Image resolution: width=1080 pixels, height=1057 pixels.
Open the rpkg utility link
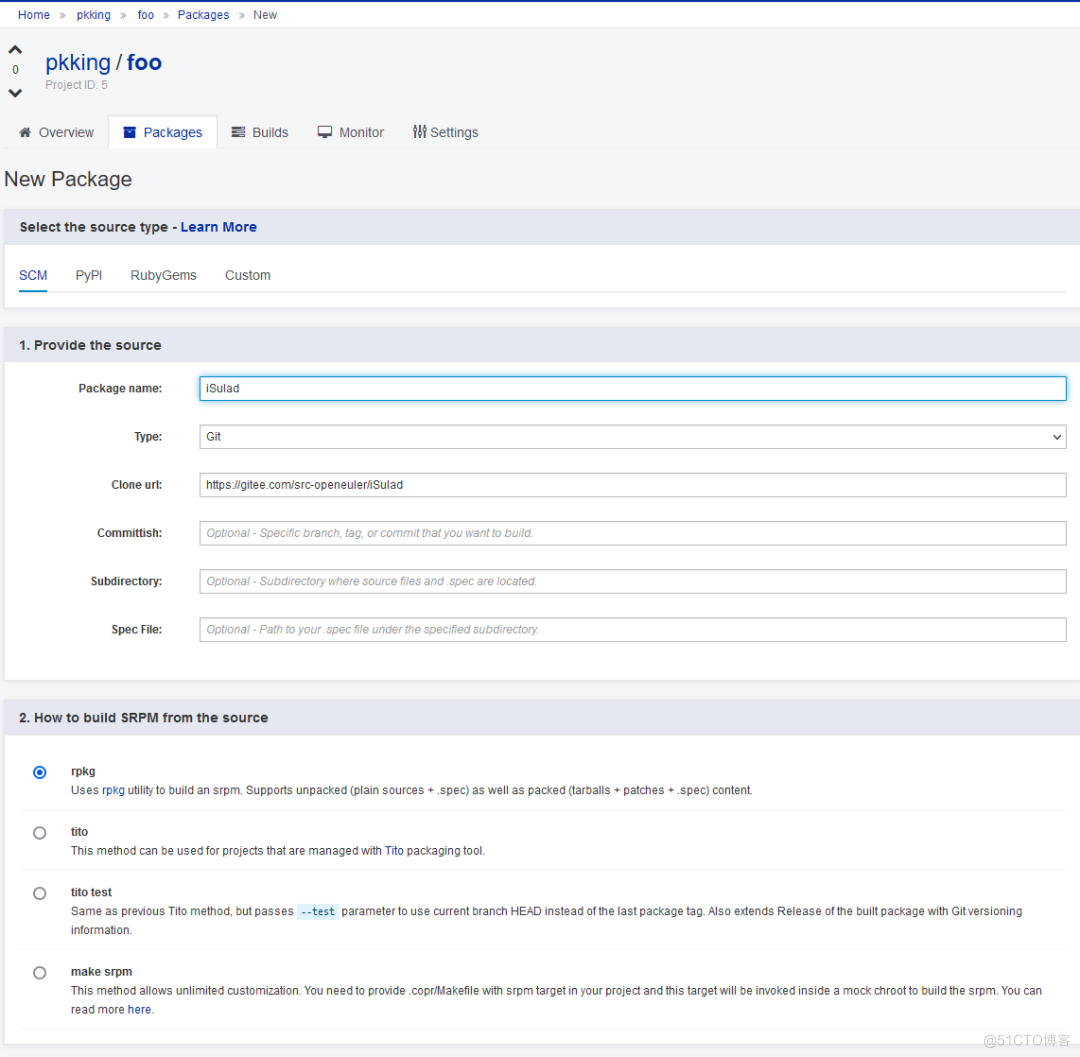(113, 791)
